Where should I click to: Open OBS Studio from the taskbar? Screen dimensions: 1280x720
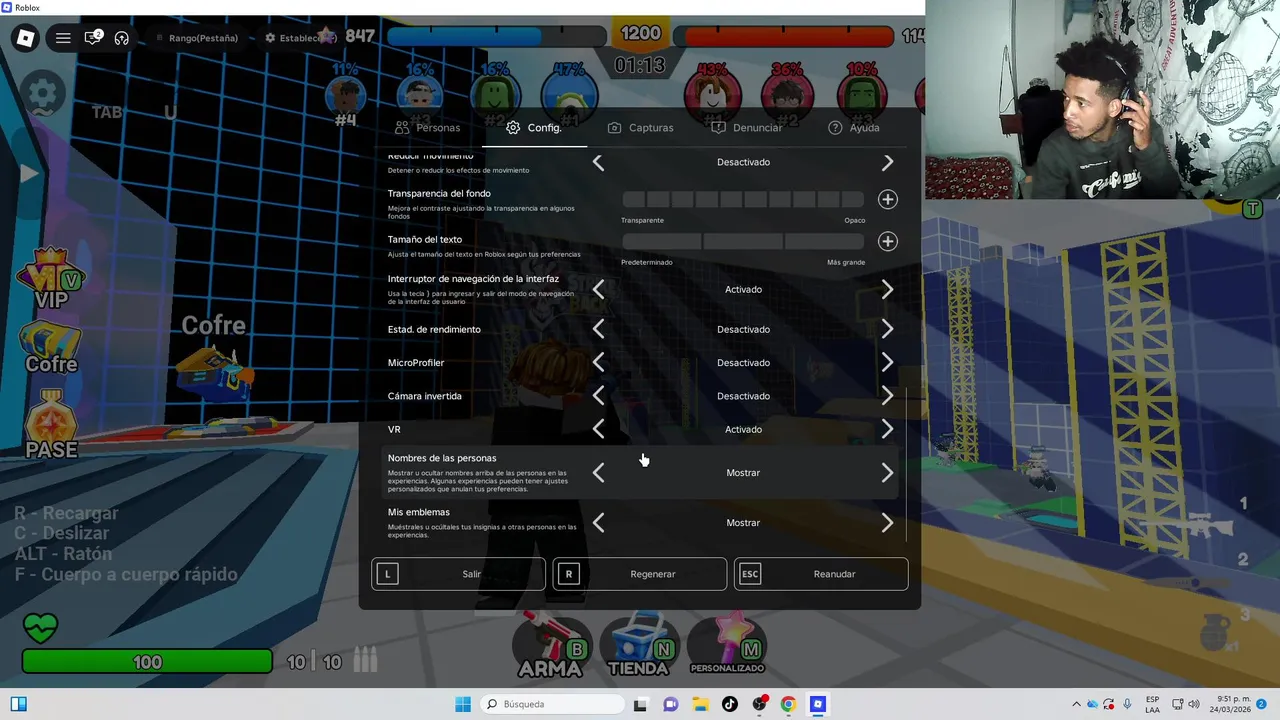(x=759, y=704)
